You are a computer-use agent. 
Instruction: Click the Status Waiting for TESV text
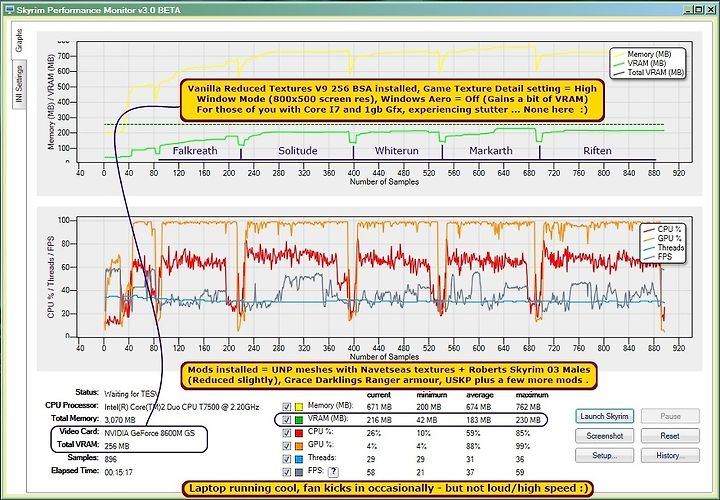(131, 394)
